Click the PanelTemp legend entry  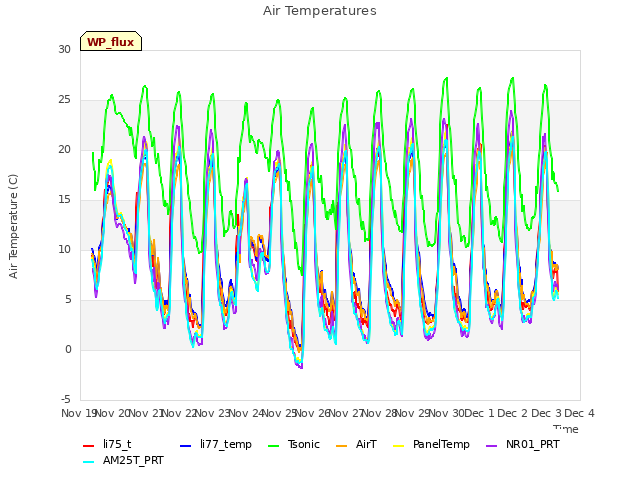coord(431,444)
